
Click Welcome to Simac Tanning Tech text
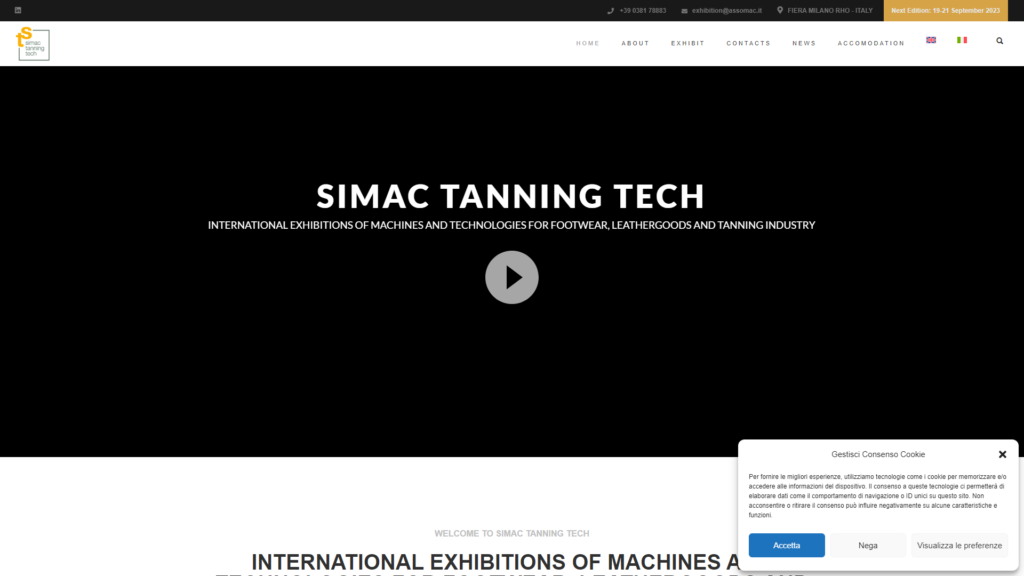pos(511,534)
